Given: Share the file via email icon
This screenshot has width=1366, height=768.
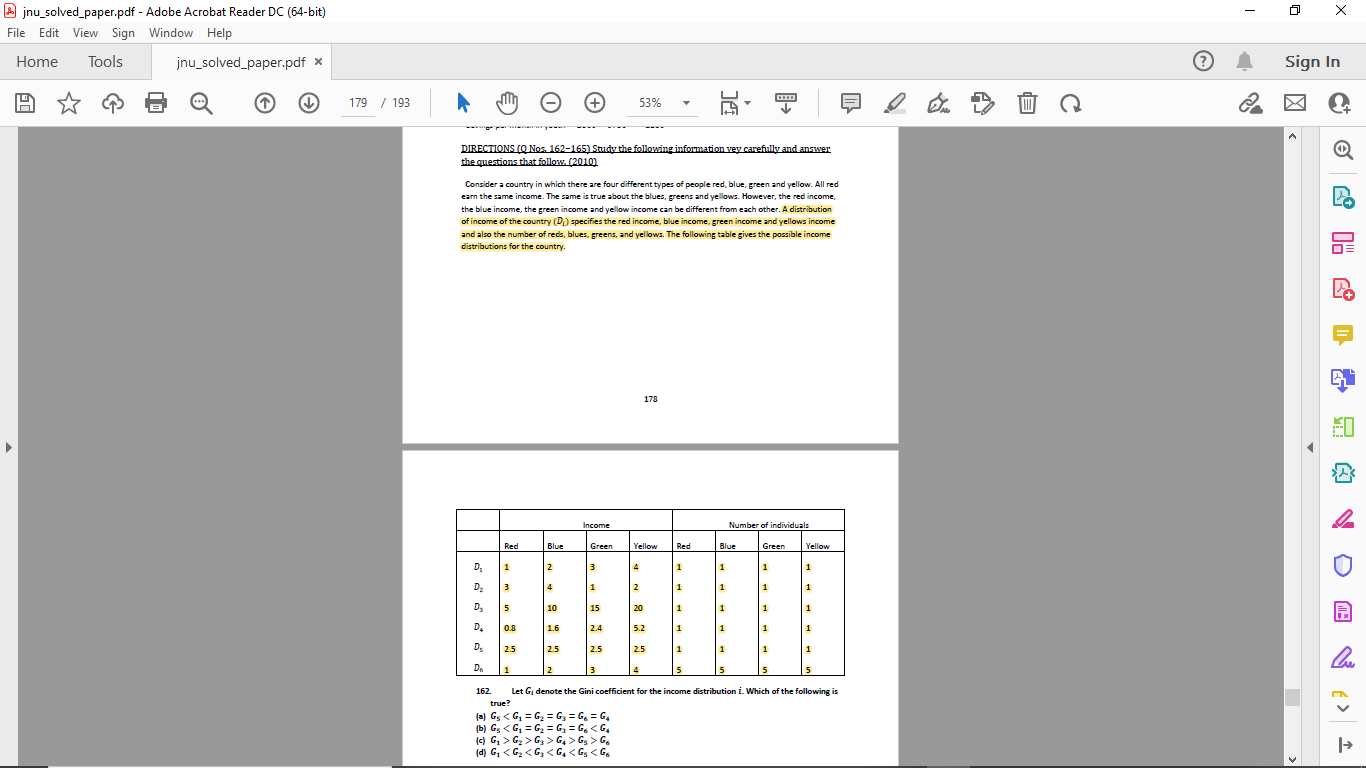Looking at the screenshot, I should (1295, 103).
